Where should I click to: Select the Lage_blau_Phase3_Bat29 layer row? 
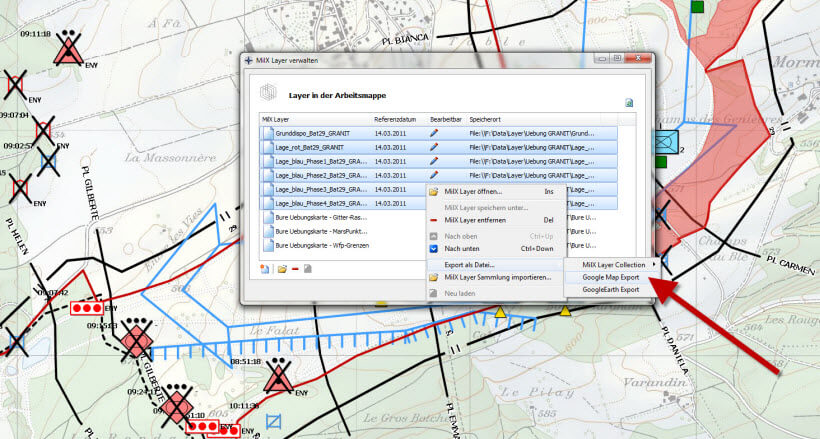[x=344, y=189]
